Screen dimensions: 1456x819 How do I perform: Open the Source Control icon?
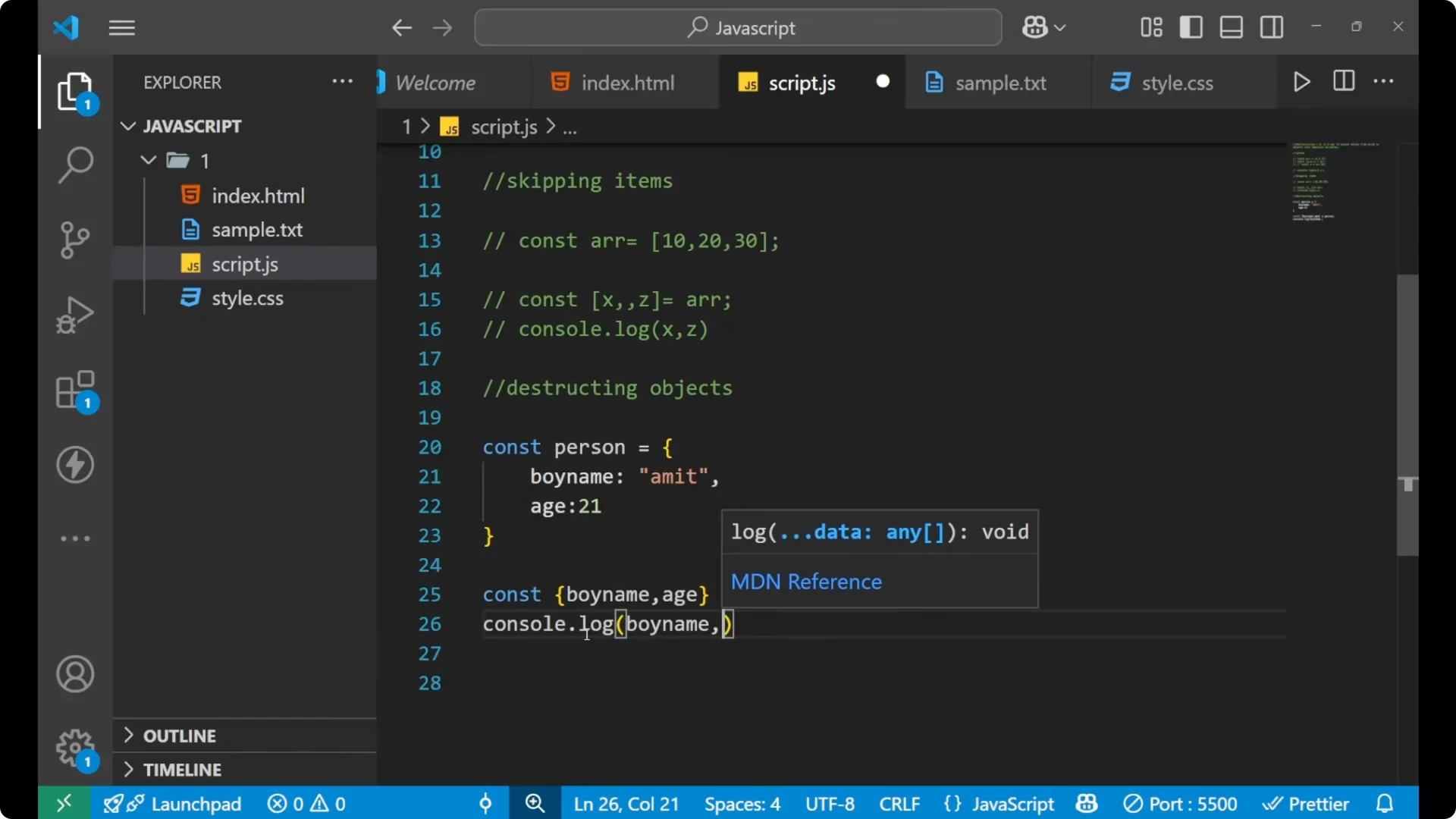(x=75, y=240)
